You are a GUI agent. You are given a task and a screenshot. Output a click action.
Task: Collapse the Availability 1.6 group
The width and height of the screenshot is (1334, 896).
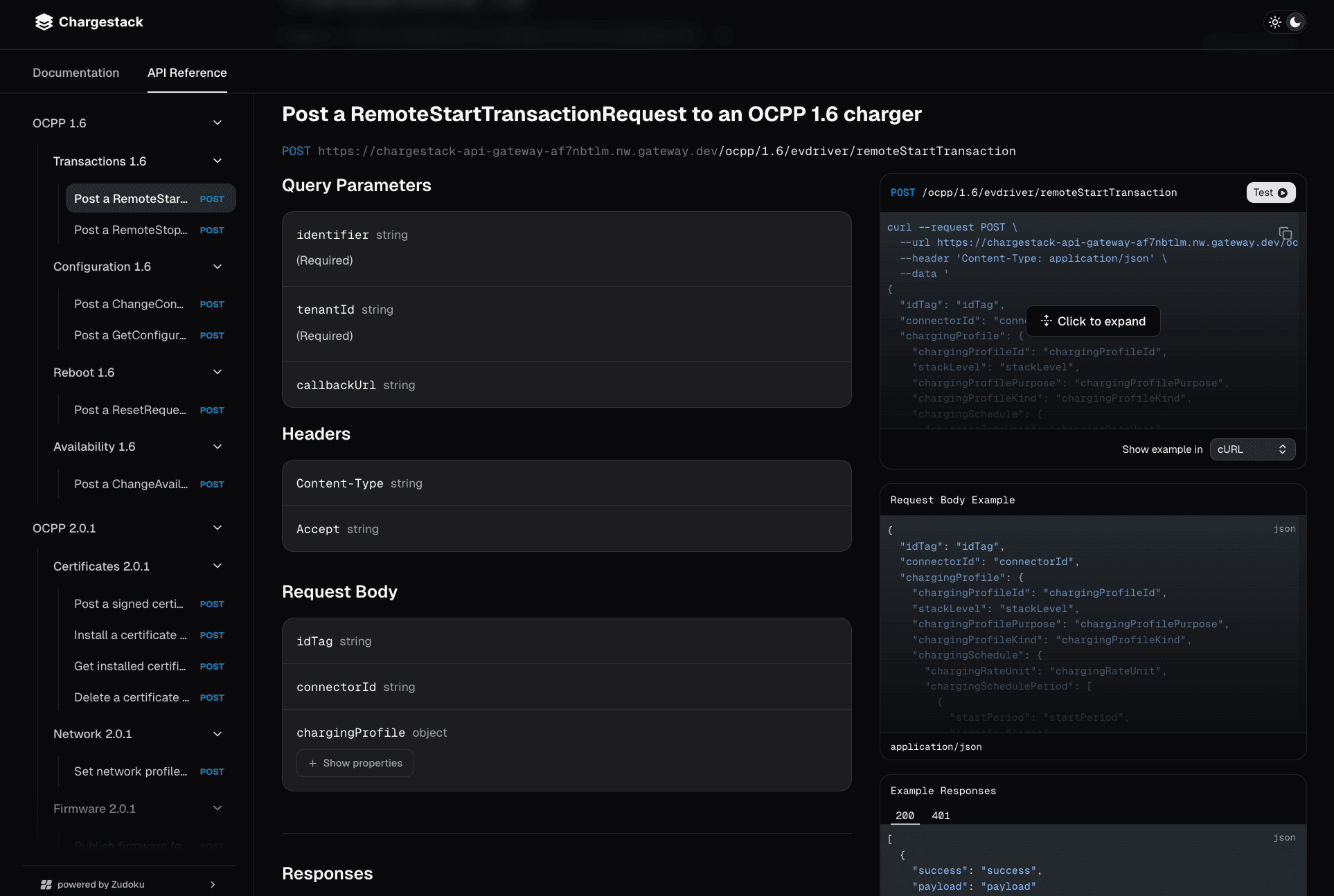click(x=217, y=447)
